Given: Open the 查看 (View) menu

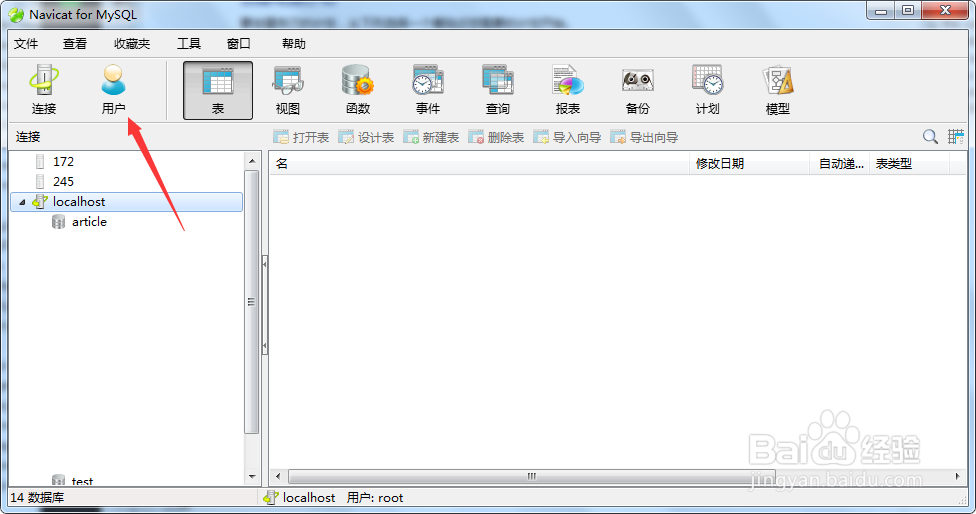Looking at the screenshot, I should tap(75, 44).
